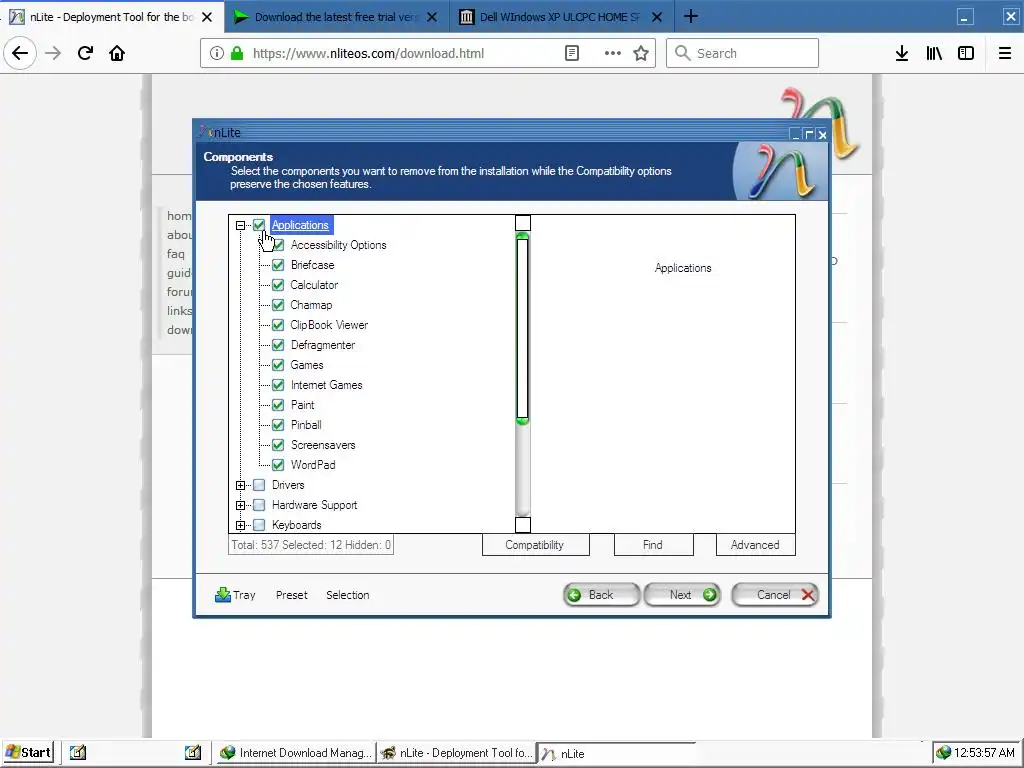
Task: Close the Dell Windows XP ULCPC tab
Action: coord(657,17)
